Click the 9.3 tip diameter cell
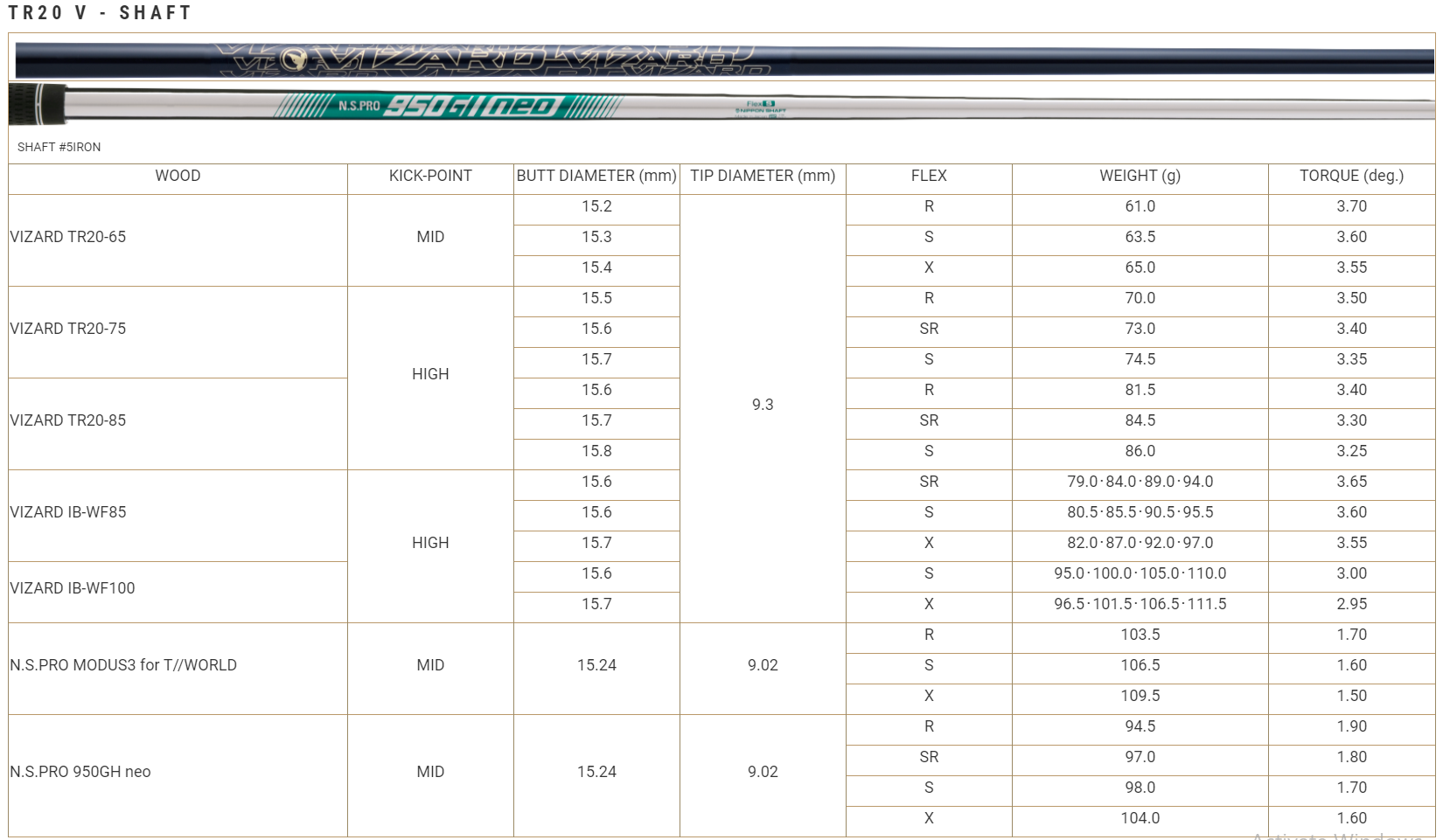1443x840 pixels. pyautogui.click(x=763, y=405)
